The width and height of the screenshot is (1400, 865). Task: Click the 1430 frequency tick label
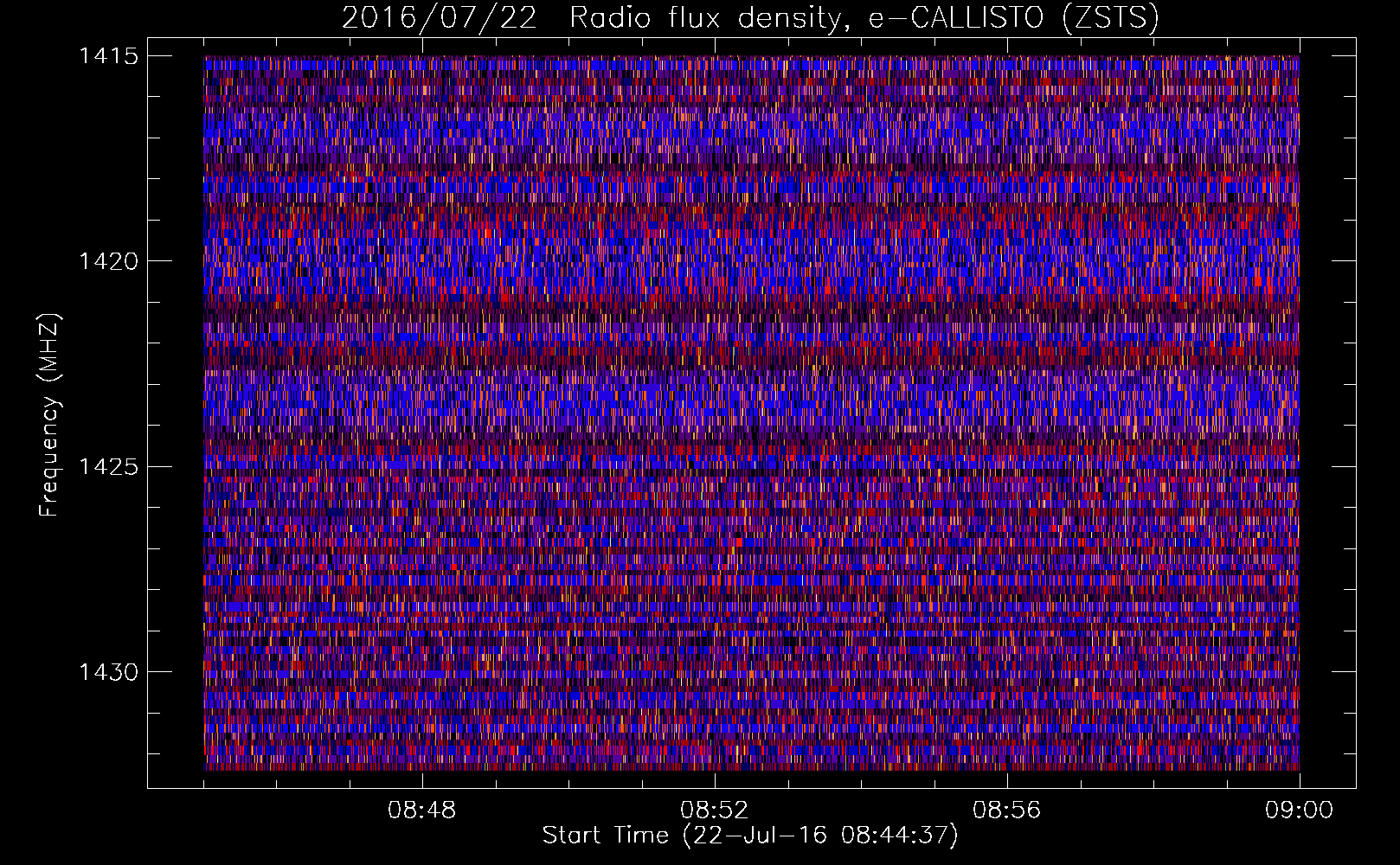[x=109, y=672]
